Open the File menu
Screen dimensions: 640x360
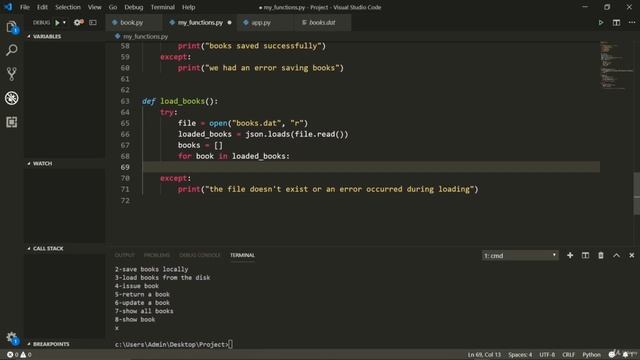pos(24,7)
